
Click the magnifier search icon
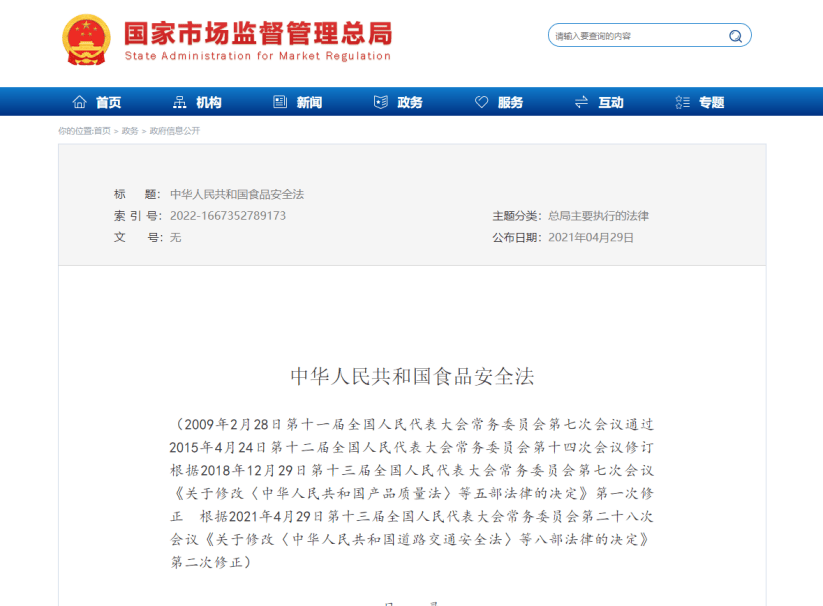735,36
